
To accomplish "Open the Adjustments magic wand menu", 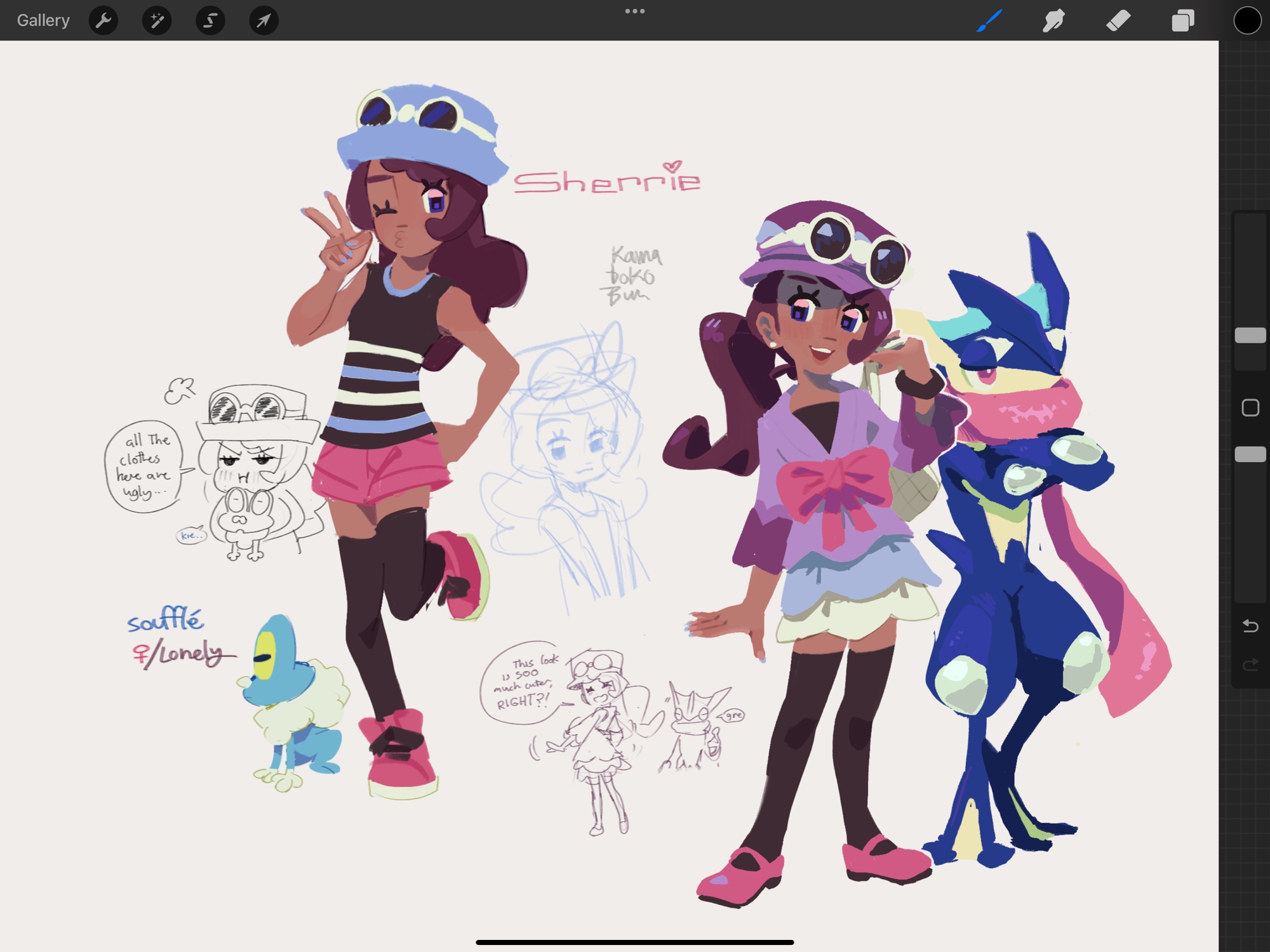I will tap(157, 21).
